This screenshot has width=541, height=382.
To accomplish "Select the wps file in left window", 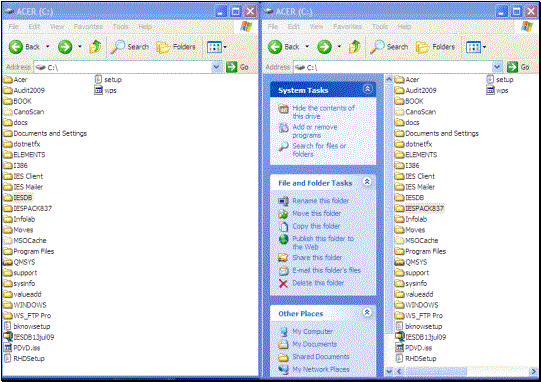I will coord(106,90).
